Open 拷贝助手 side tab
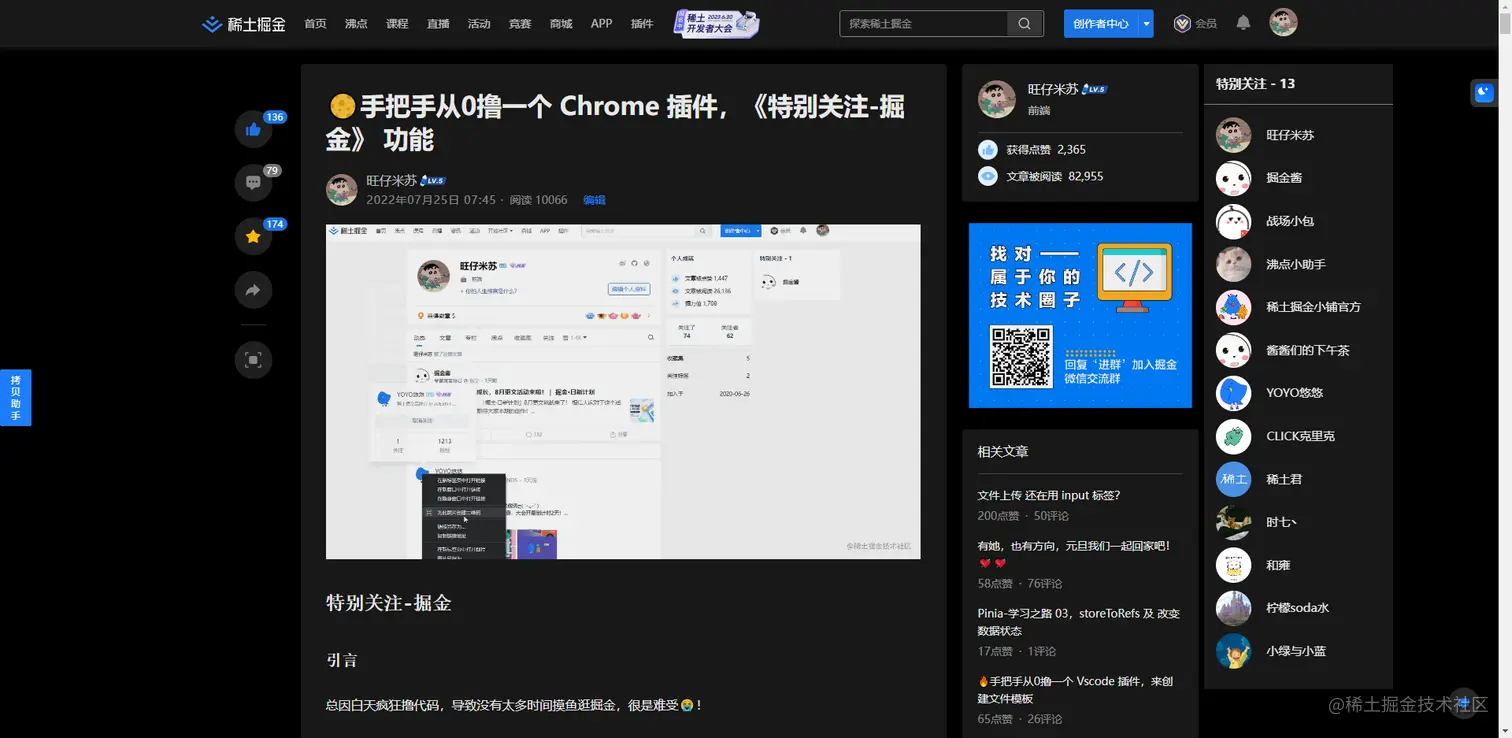This screenshot has height=738, width=1512. [15, 398]
